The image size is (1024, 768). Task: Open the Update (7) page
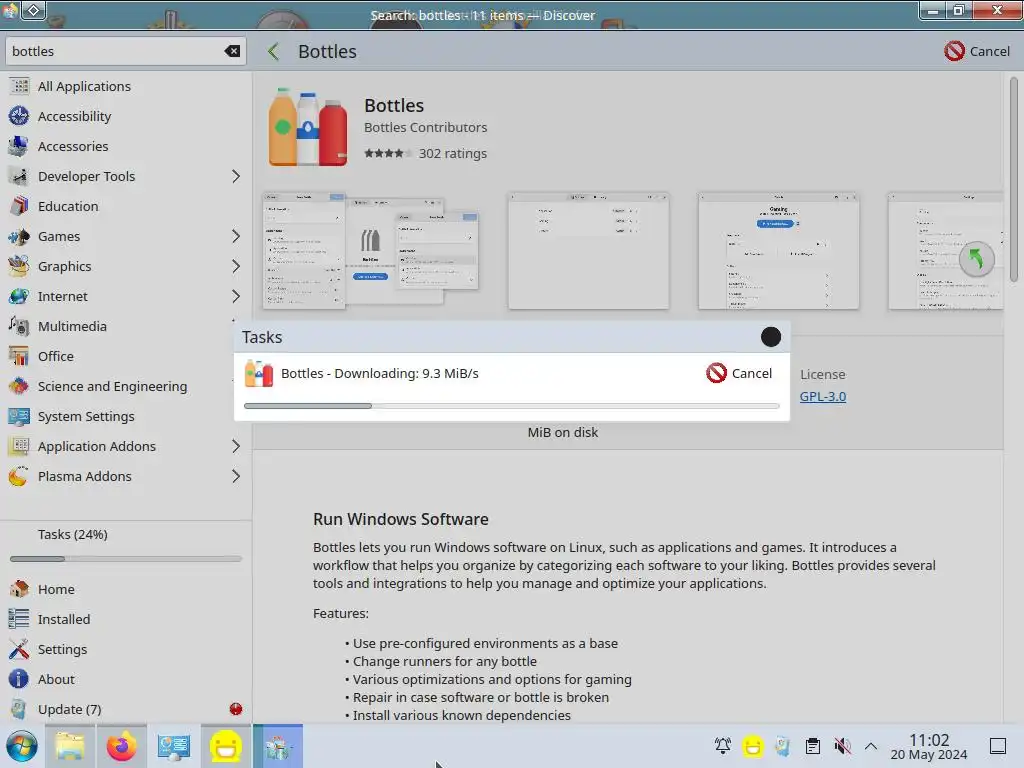125,709
